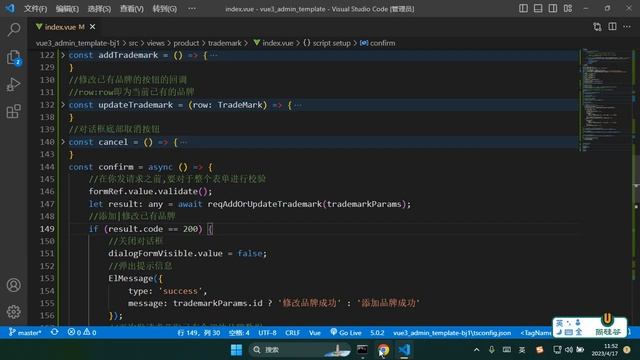Image resolution: width=640 pixels, height=360 pixels.
Task: Click the code minimap preview
Action: (606, 100)
